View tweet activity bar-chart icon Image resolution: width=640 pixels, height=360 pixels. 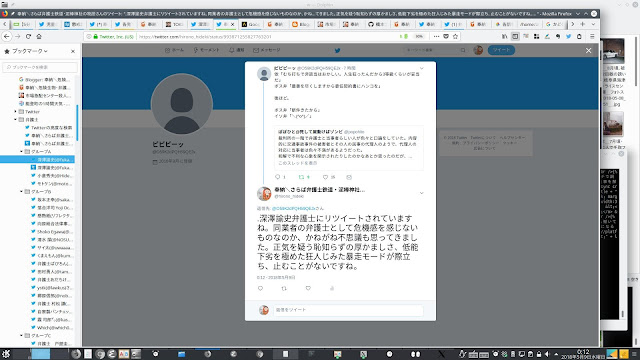[332, 288]
